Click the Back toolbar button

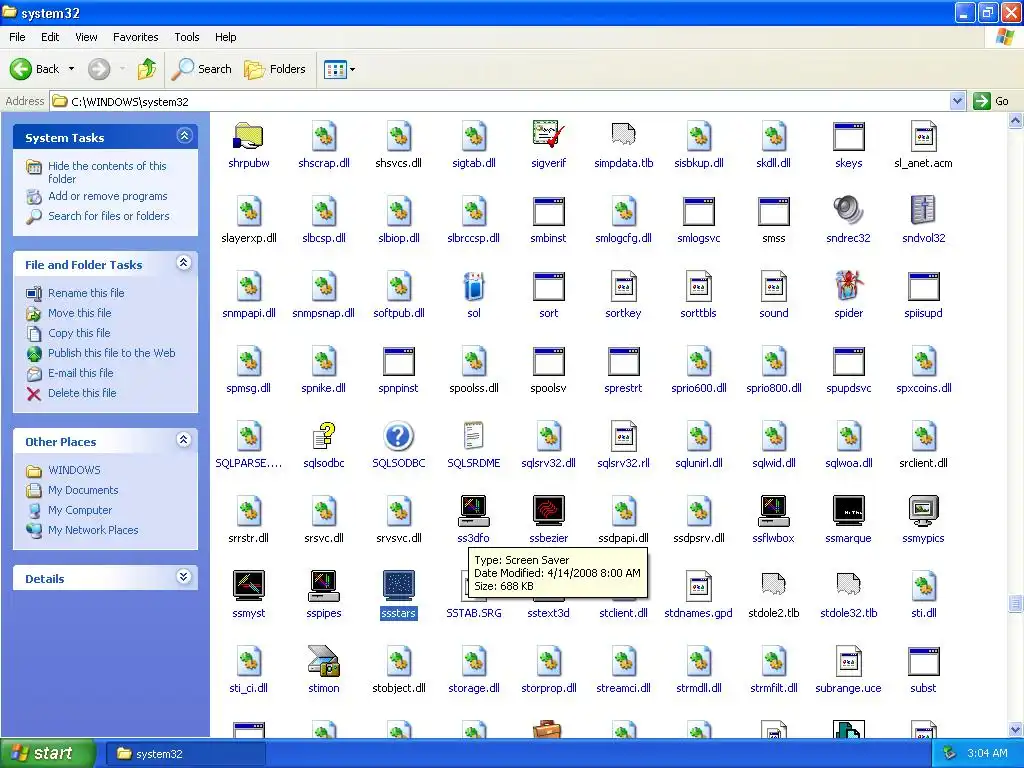pos(35,69)
